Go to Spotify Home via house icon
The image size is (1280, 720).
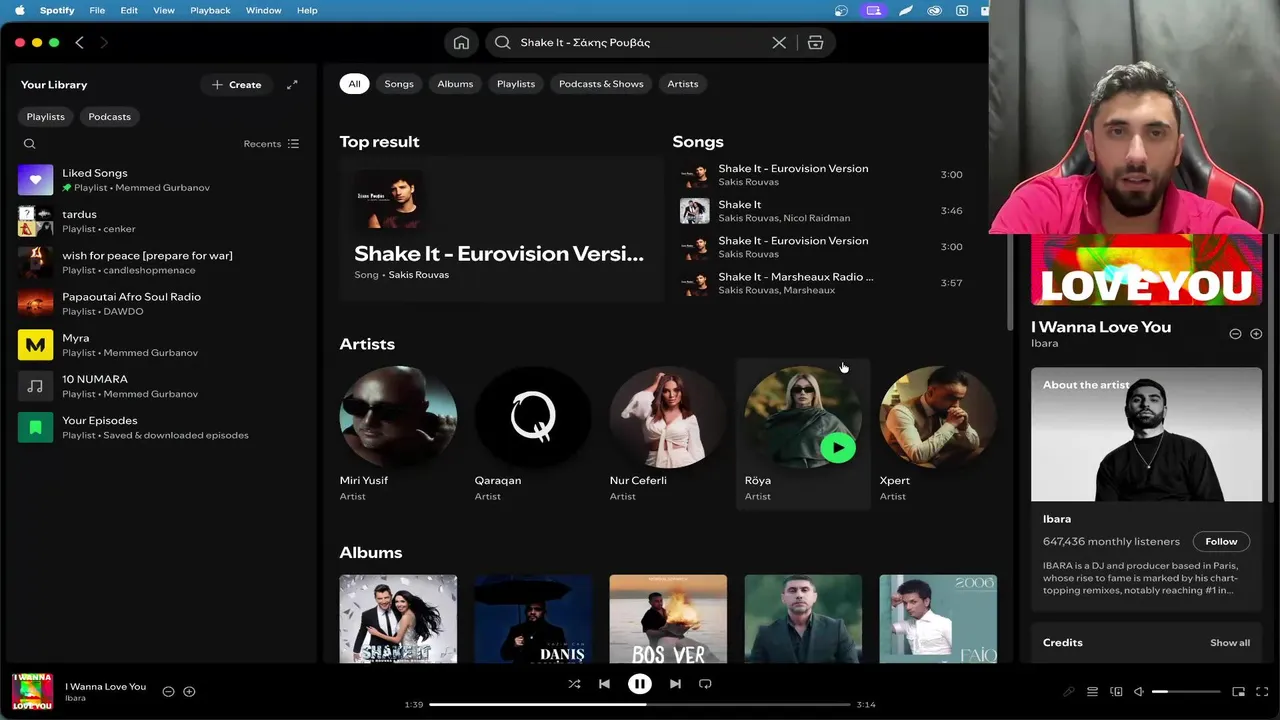coord(461,43)
